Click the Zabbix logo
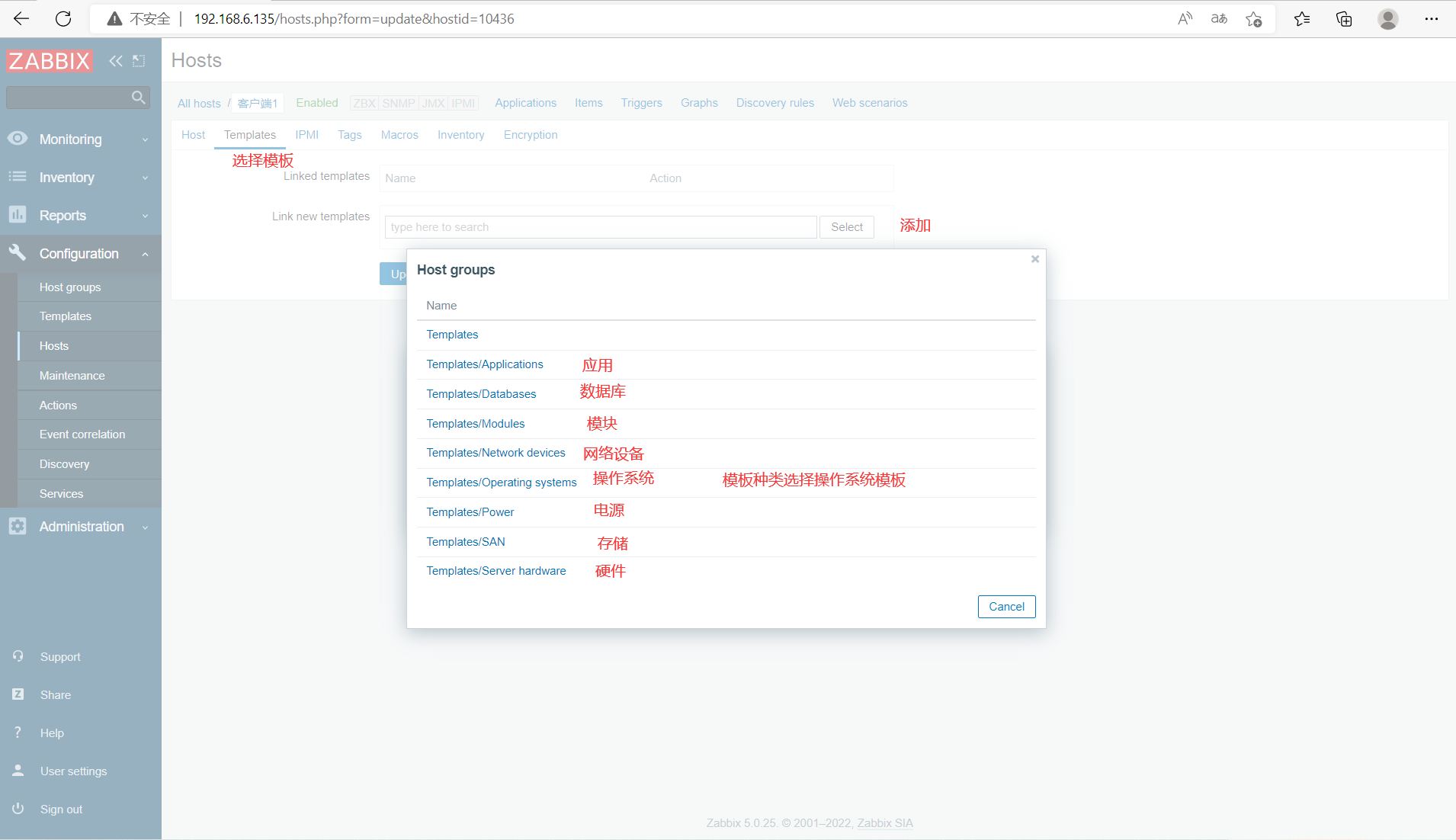The image size is (1456, 840). (x=50, y=61)
